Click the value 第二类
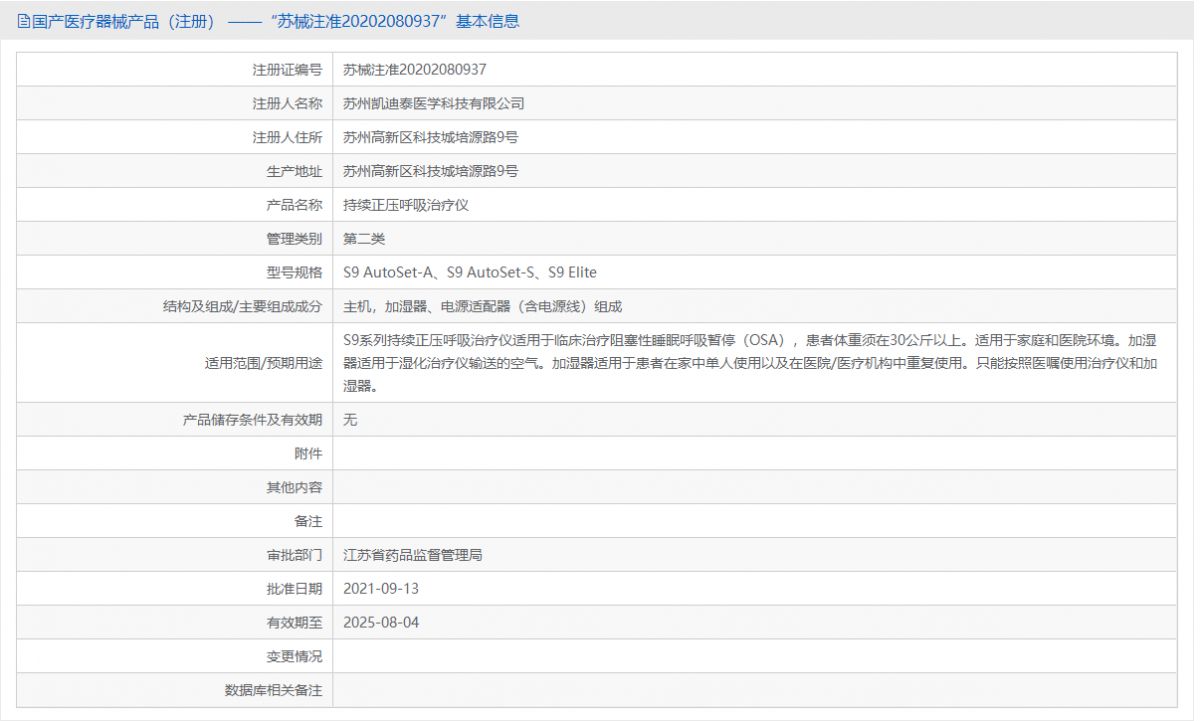1200x721 pixels. 364,239
